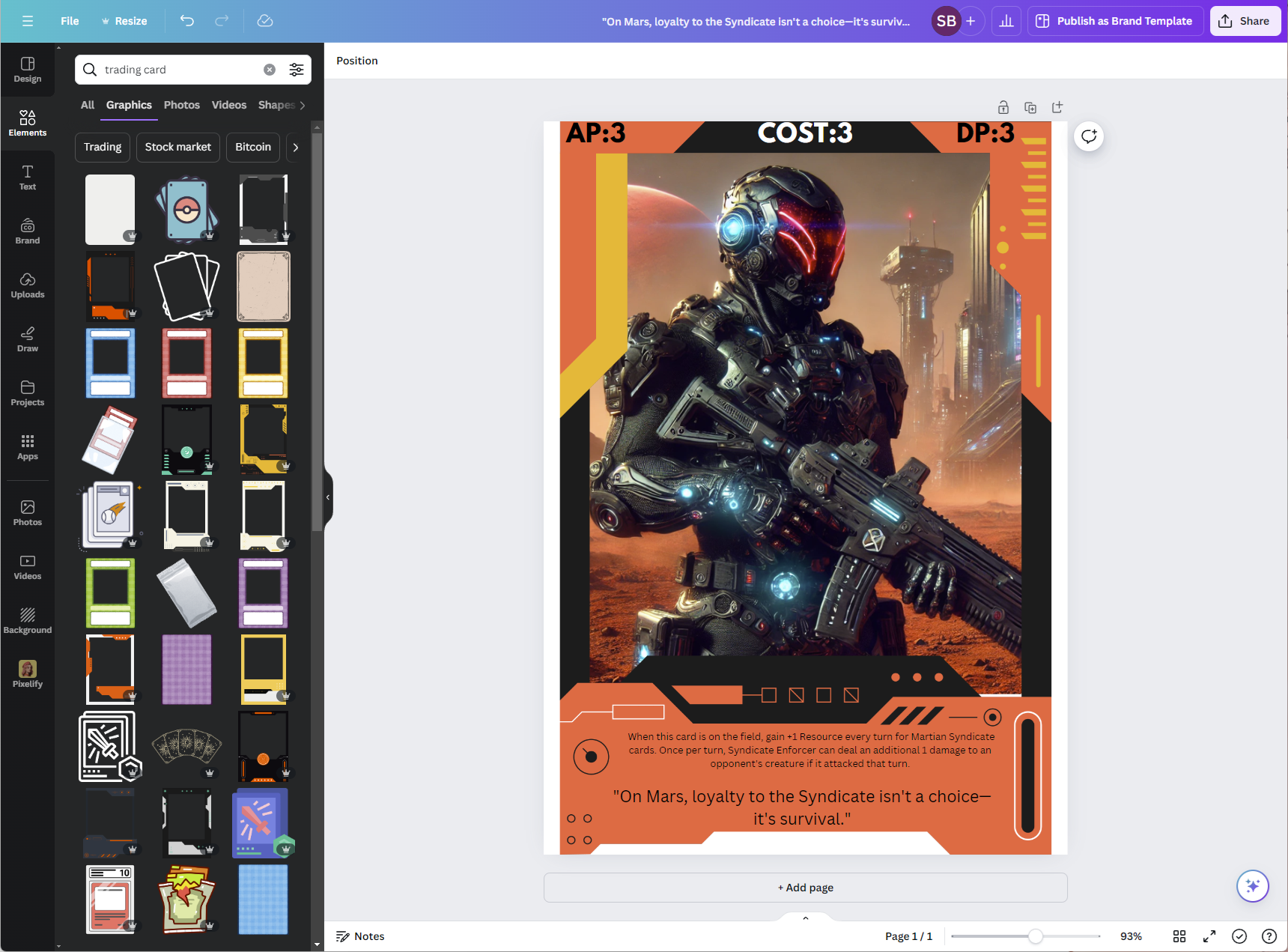Open the Brand panel
The height and width of the screenshot is (952, 1288).
click(x=28, y=231)
